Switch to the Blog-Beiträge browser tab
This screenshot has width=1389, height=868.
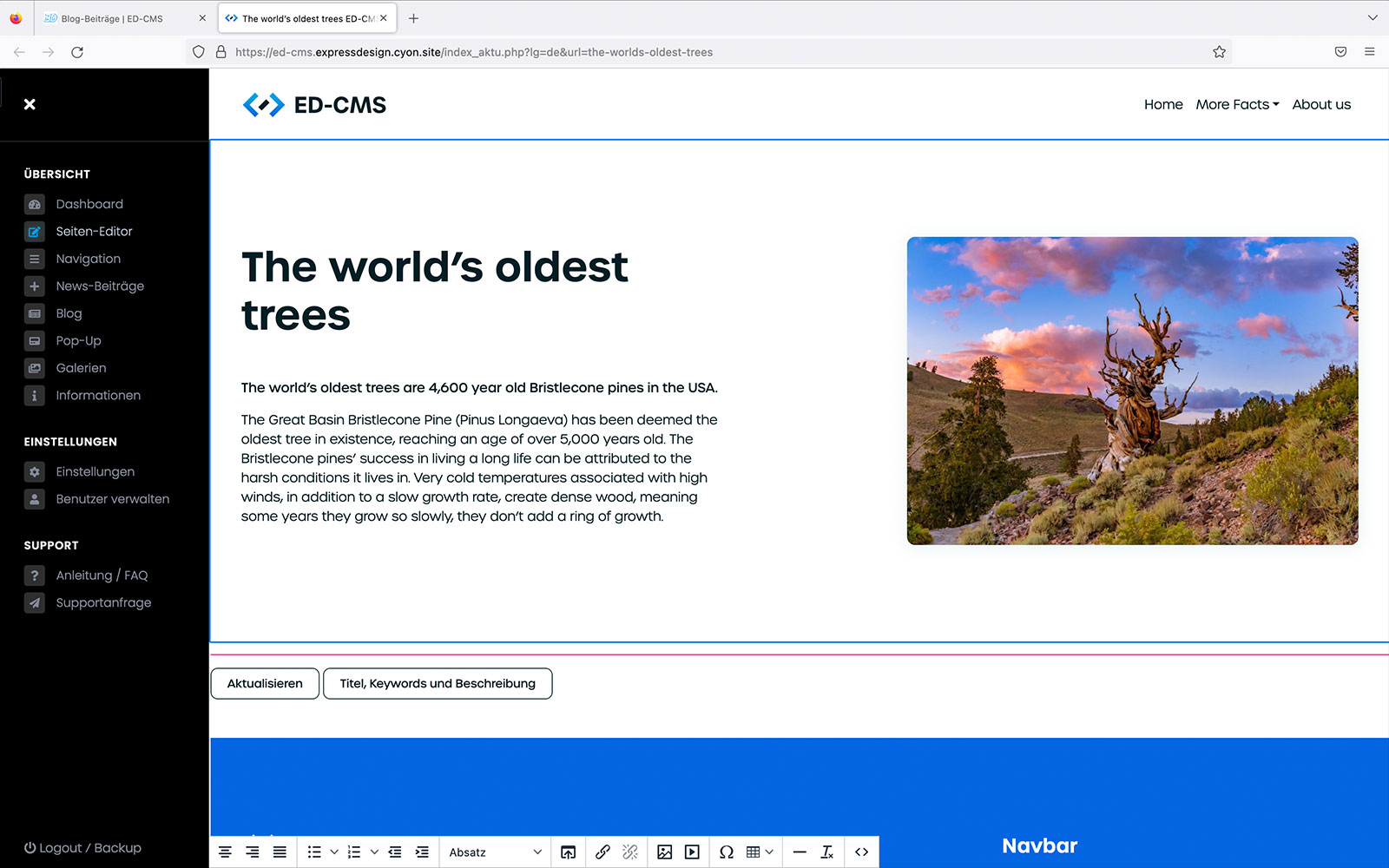(x=111, y=18)
